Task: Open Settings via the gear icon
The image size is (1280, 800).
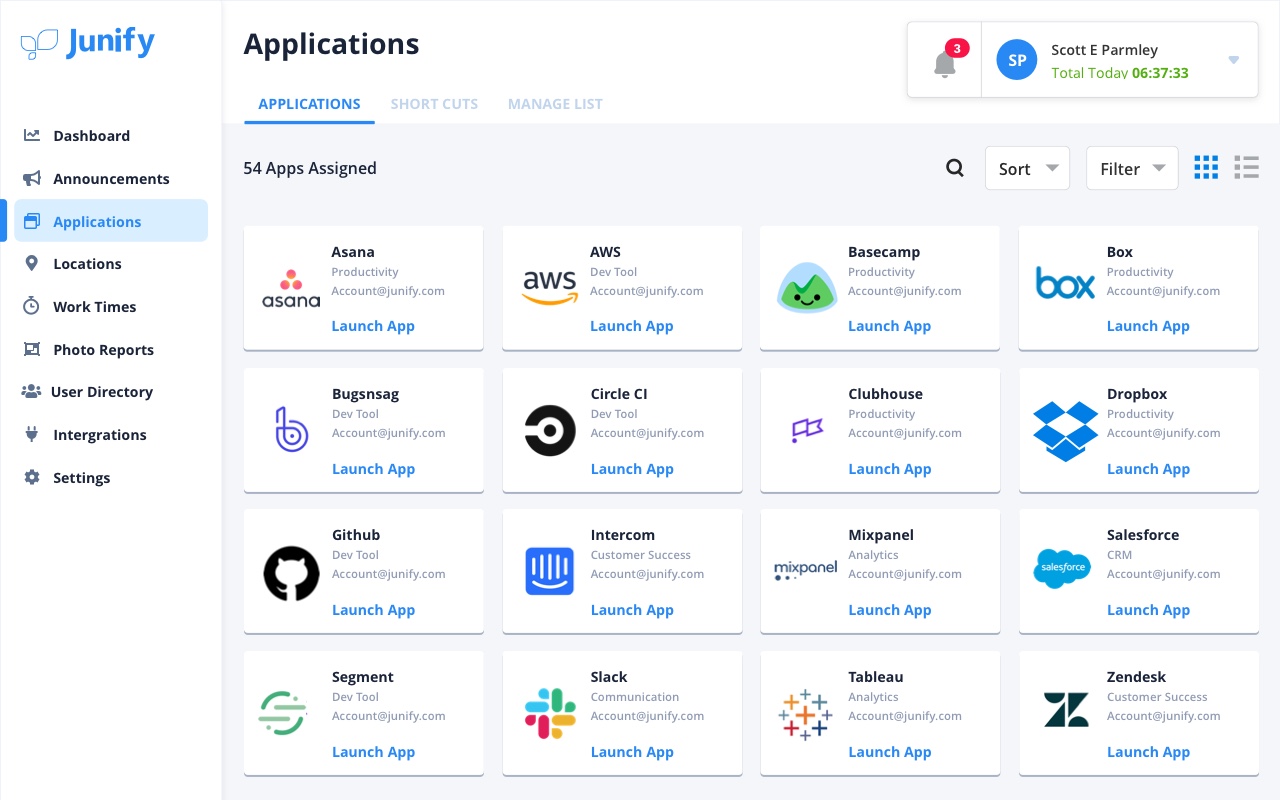Action: (x=31, y=477)
